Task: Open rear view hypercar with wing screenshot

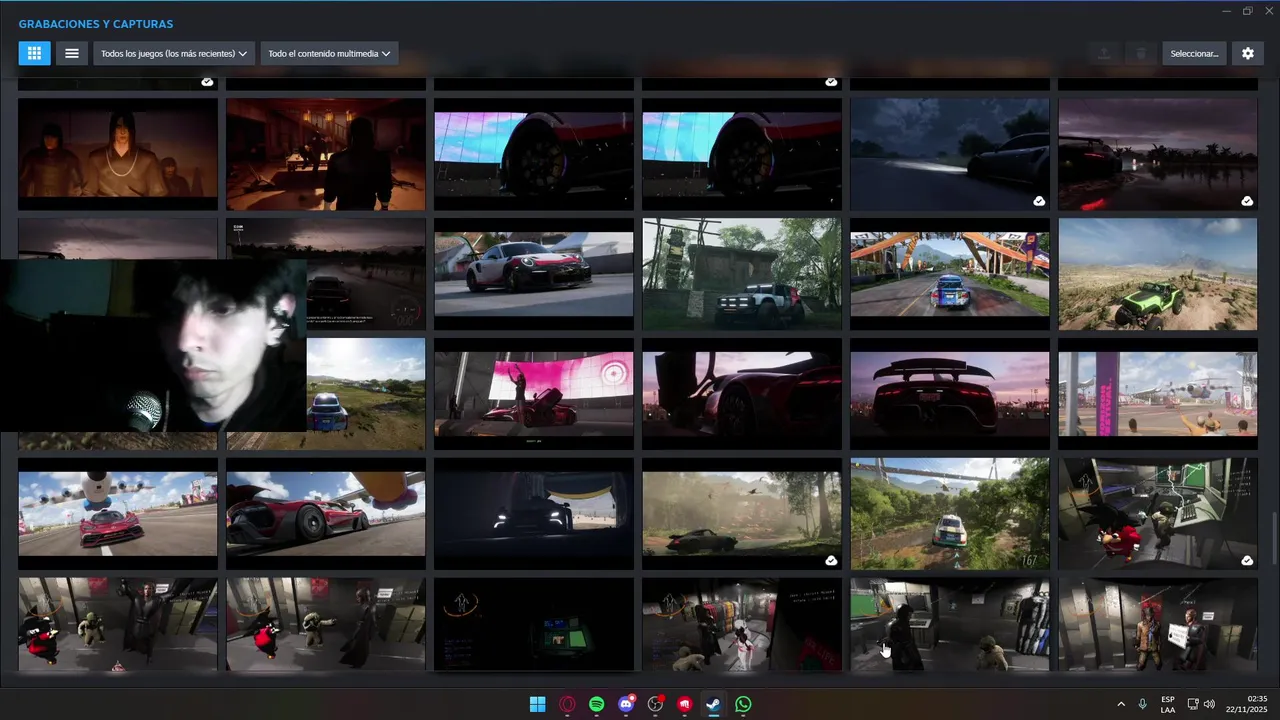Action: 950,394
